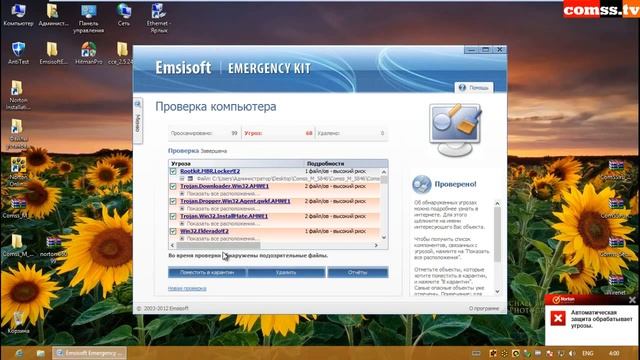Click the computer scan illustration icon

click(x=456, y=130)
